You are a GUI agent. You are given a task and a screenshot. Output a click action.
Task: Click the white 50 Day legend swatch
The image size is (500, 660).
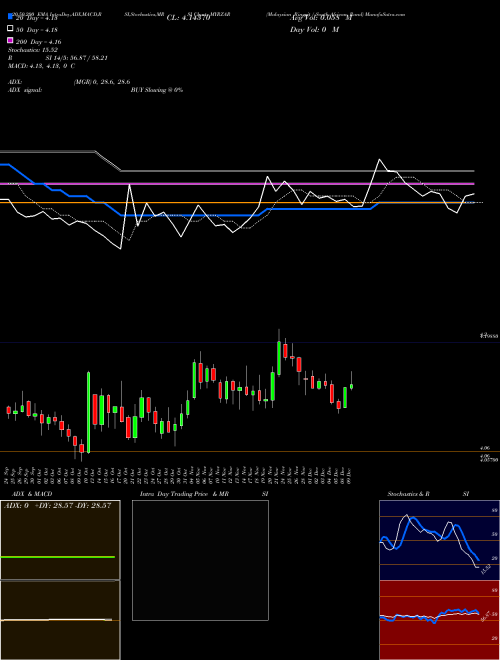[10, 29]
